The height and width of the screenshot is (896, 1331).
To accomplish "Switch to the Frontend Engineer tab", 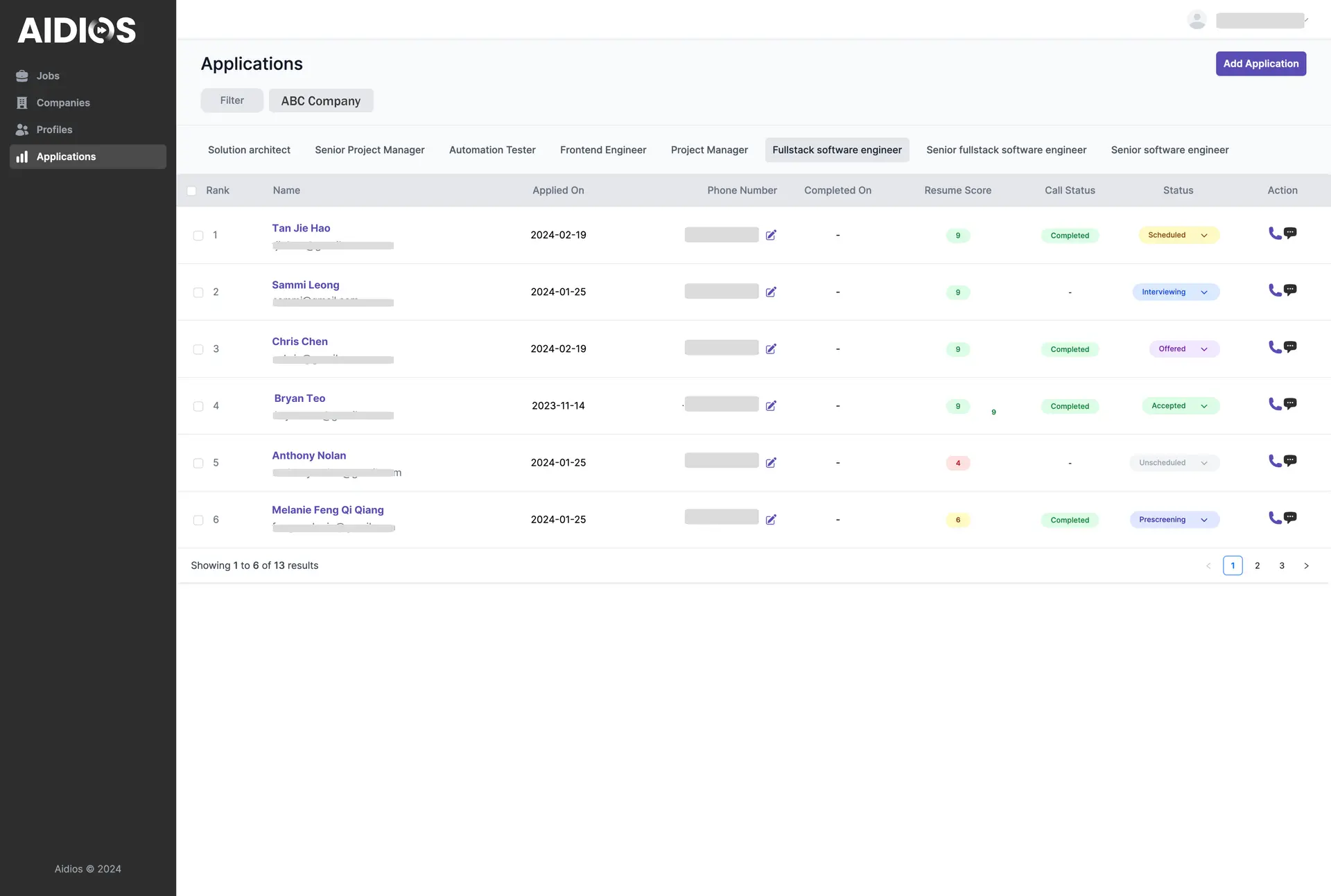I will pos(602,150).
